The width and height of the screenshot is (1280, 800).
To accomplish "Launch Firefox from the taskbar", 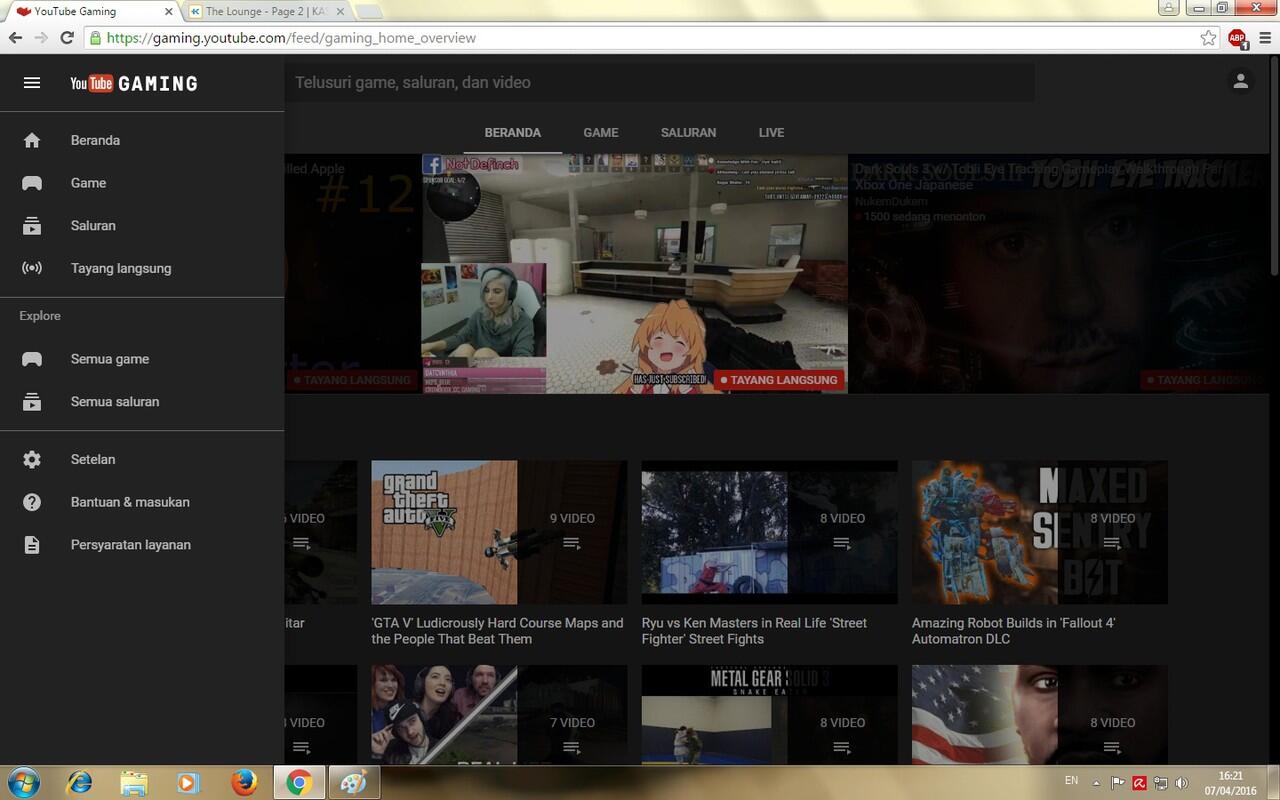I will 243,782.
